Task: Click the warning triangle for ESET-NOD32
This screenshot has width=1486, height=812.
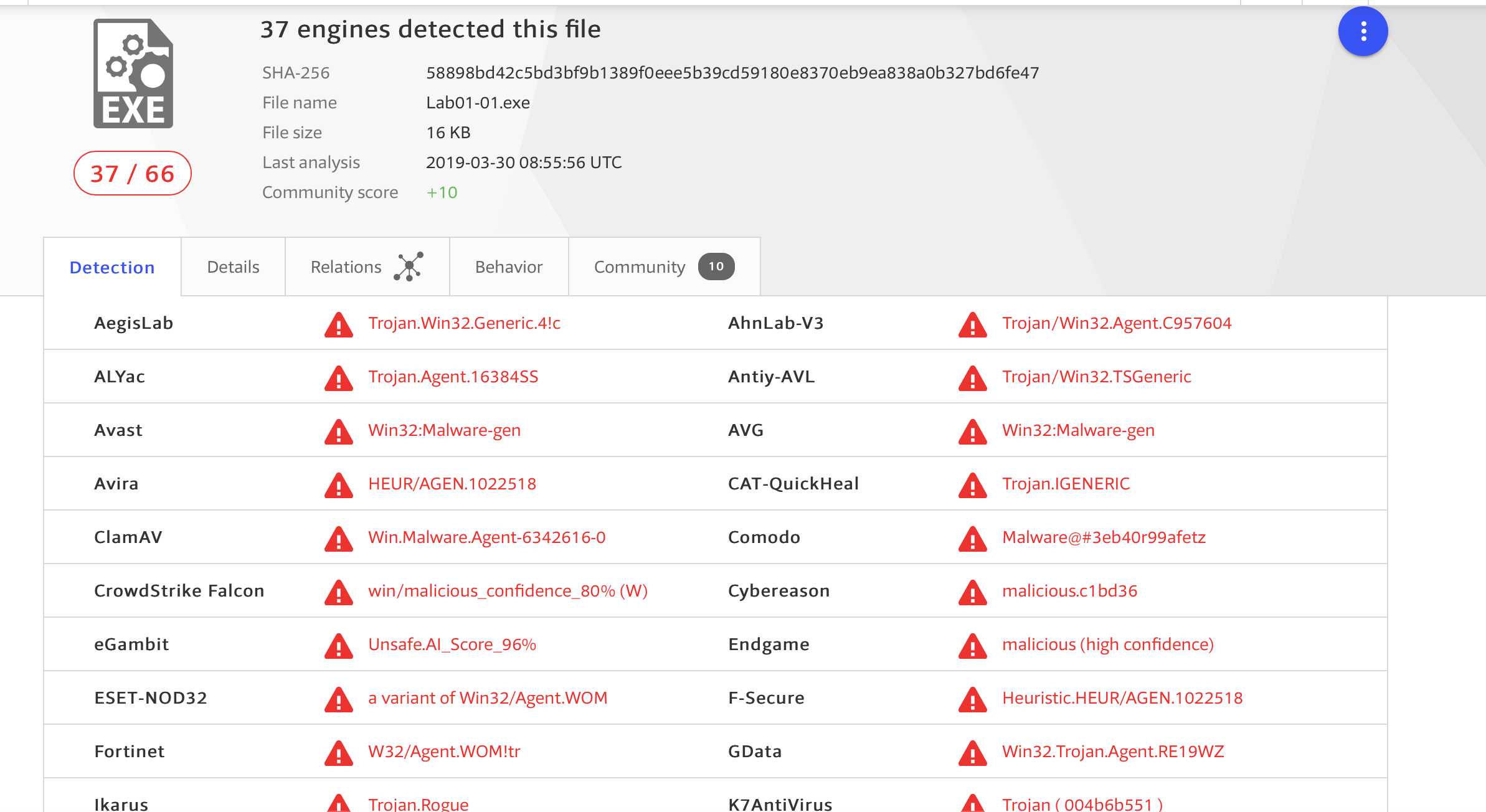Action: [x=338, y=700]
